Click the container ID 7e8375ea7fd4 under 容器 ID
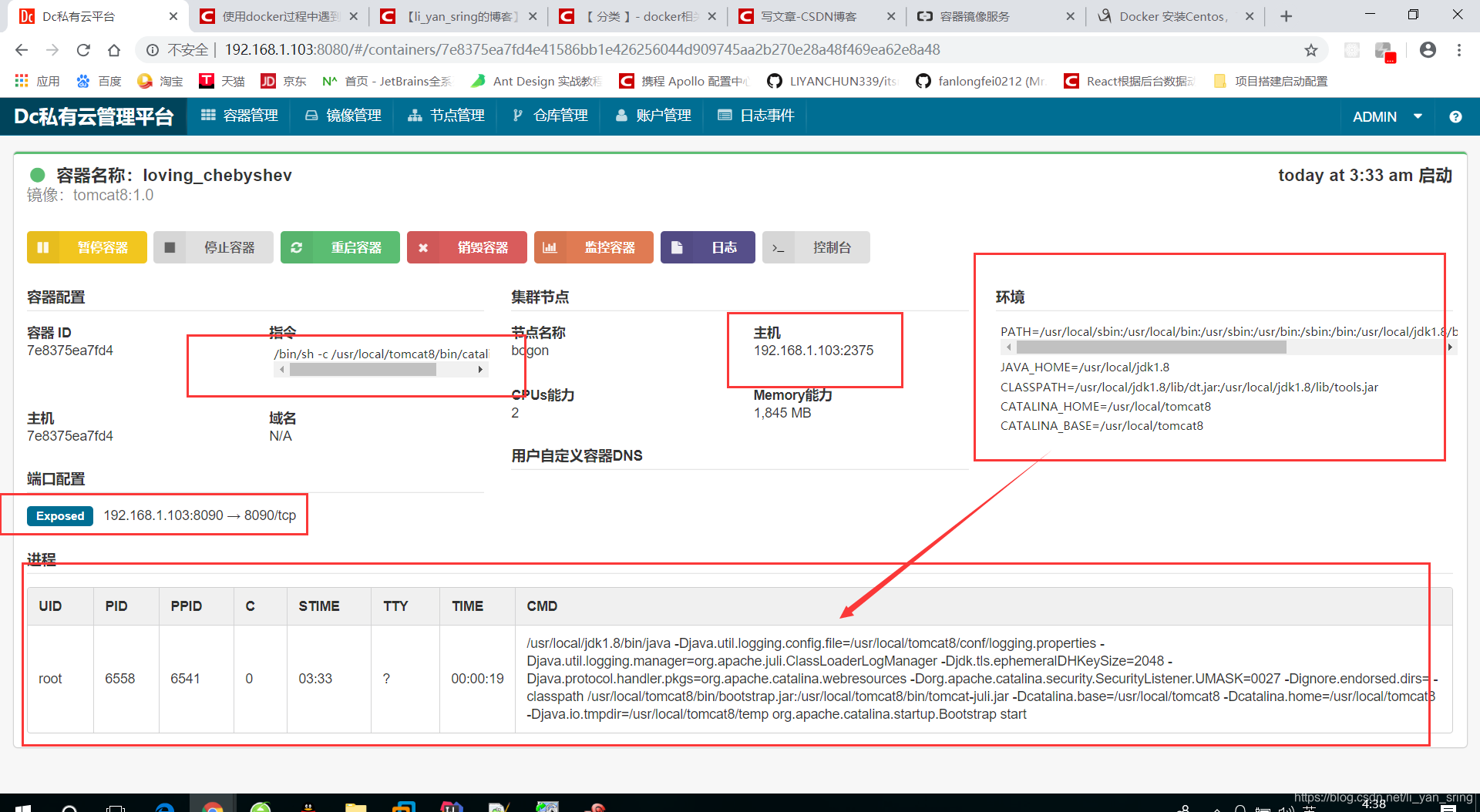The image size is (1480, 812). pyautogui.click(x=70, y=351)
